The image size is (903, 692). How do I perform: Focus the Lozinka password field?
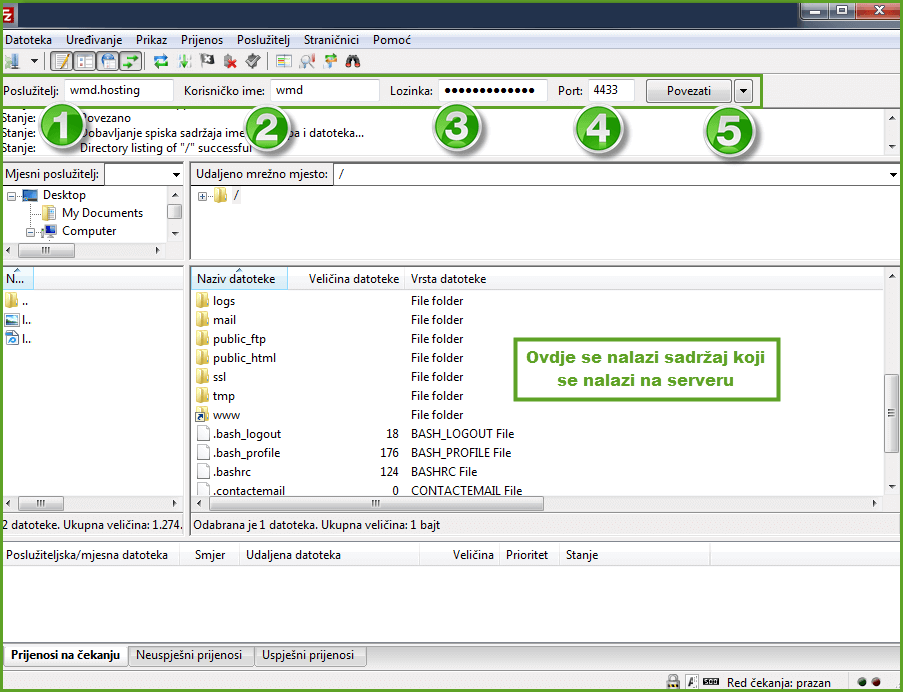(x=492, y=90)
